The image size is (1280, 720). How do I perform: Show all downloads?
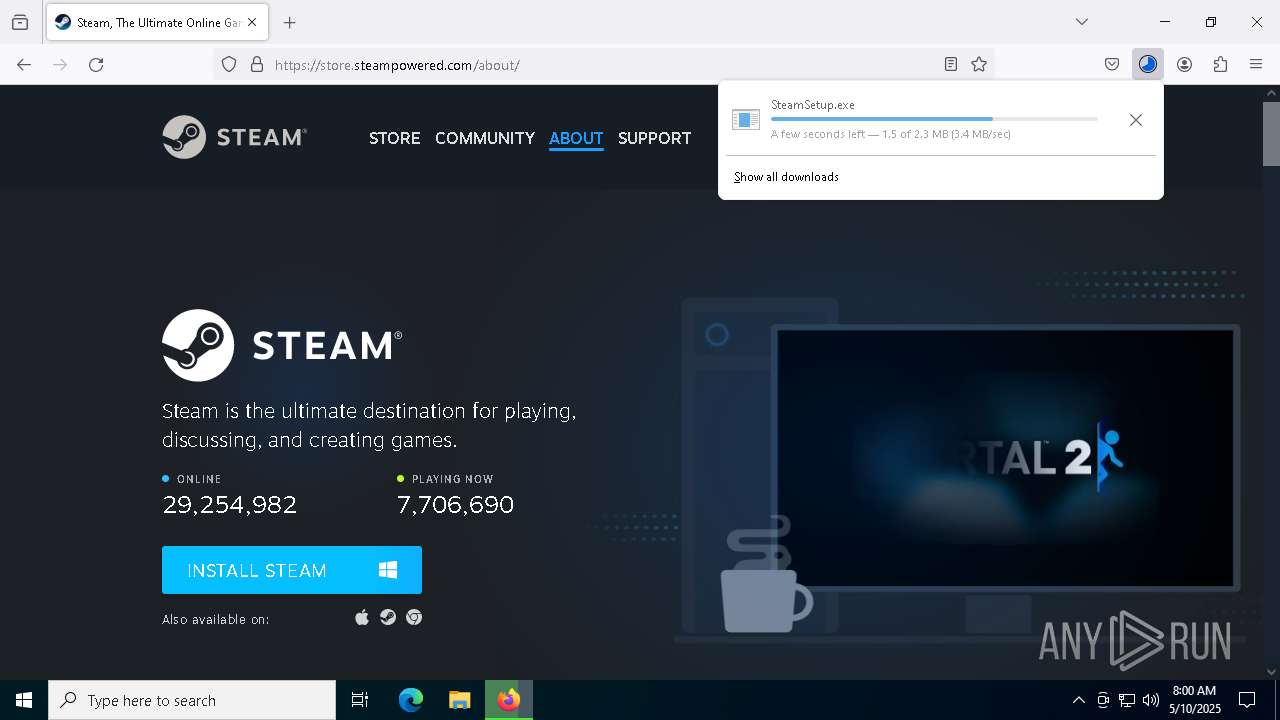(786, 177)
